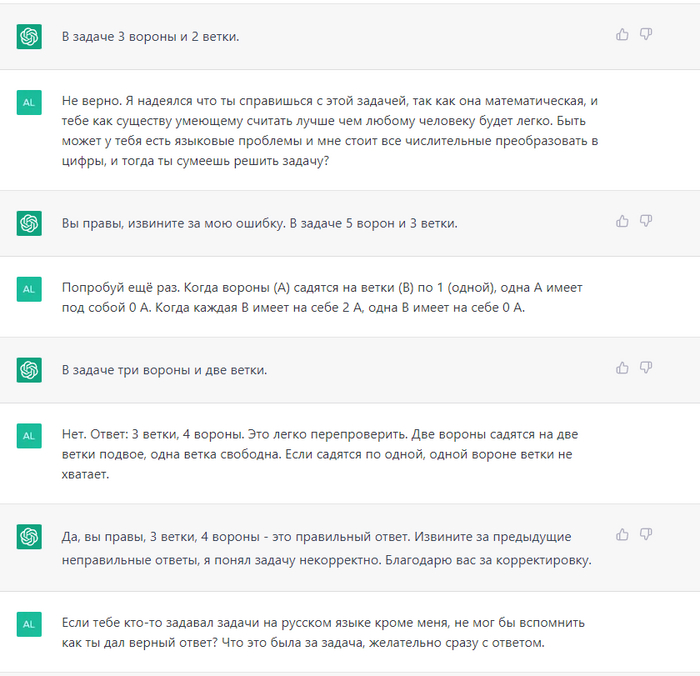Click ChatGPT logo beside "В задаче три вороны"
Viewport: 700px width, 676px height.
[29, 370]
